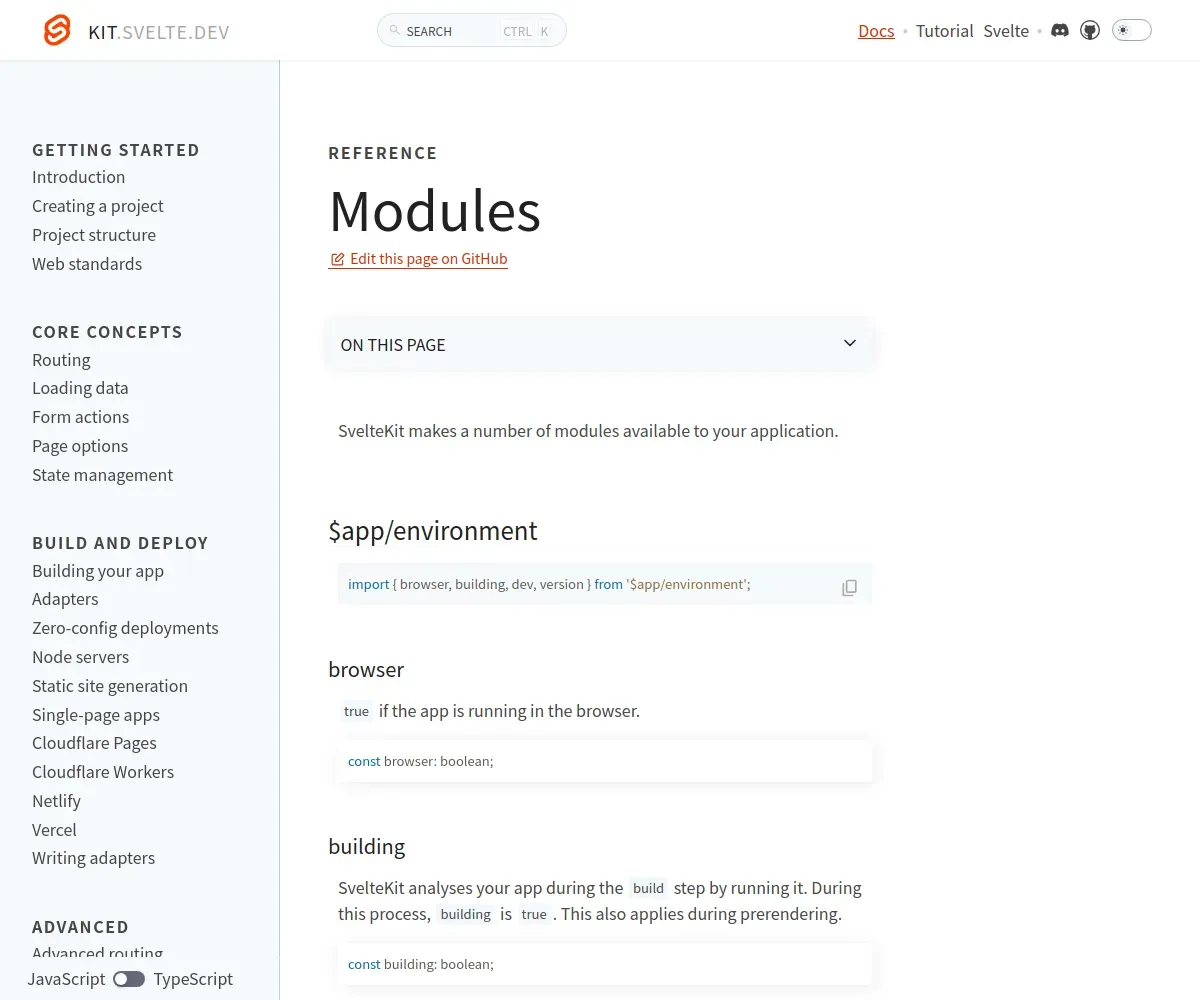1200x1000 pixels.
Task: Click the JavaScript label
Action: (x=66, y=979)
